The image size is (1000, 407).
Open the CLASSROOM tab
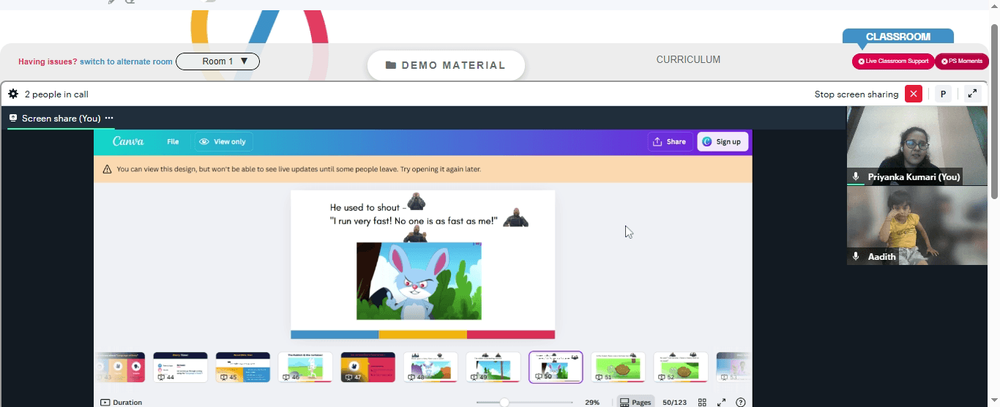897,37
